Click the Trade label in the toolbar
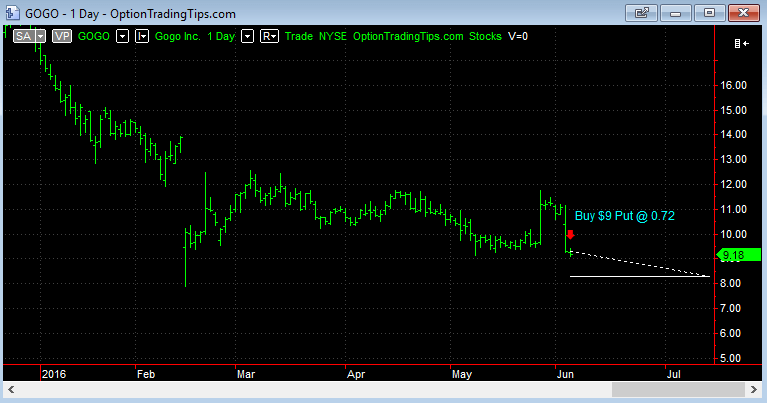Screen dimensions: 767x403 coord(298,36)
